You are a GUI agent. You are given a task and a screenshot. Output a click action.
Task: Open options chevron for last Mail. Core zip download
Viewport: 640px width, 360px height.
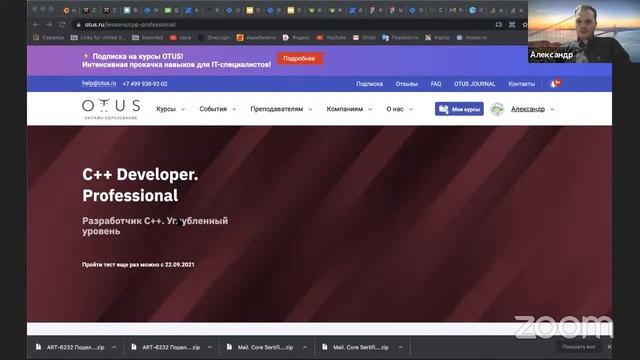(x=401, y=347)
